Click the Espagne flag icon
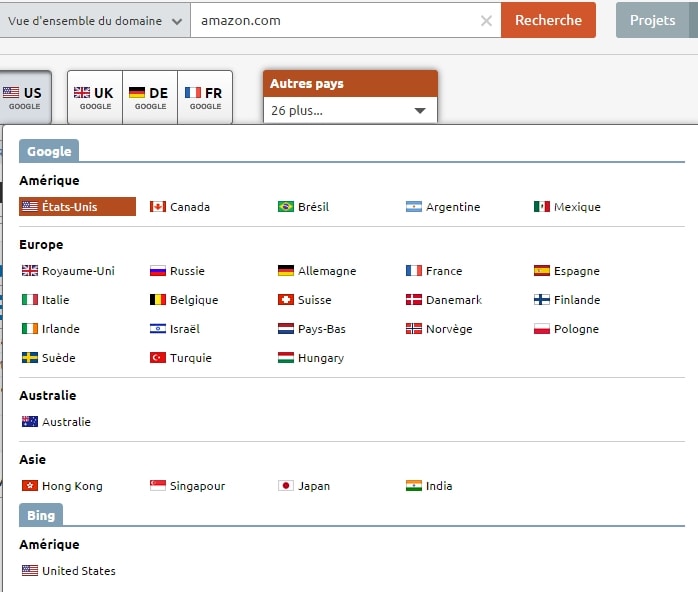Image resolution: width=698 pixels, height=592 pixels. point(542,271)
